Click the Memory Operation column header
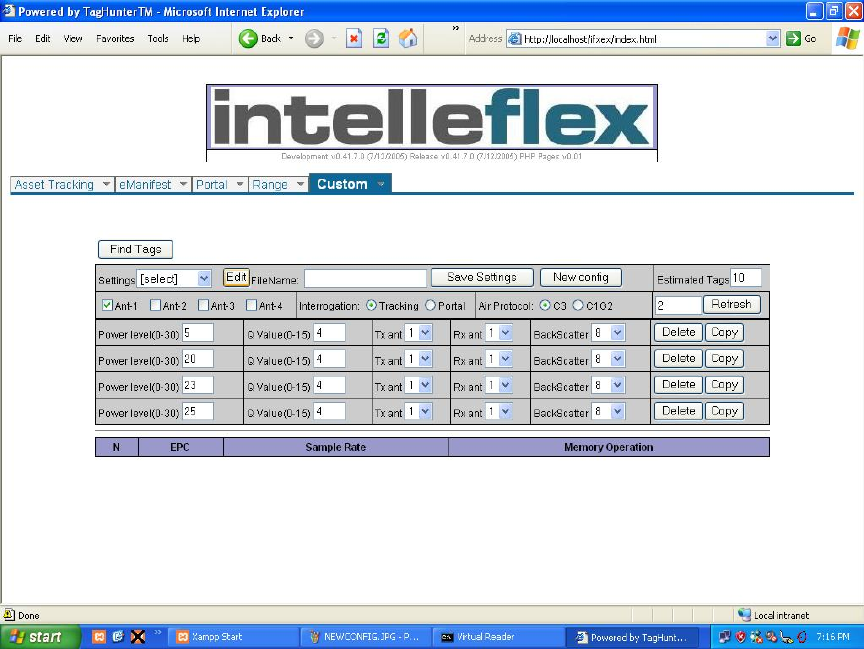 (x=609, y=447)
